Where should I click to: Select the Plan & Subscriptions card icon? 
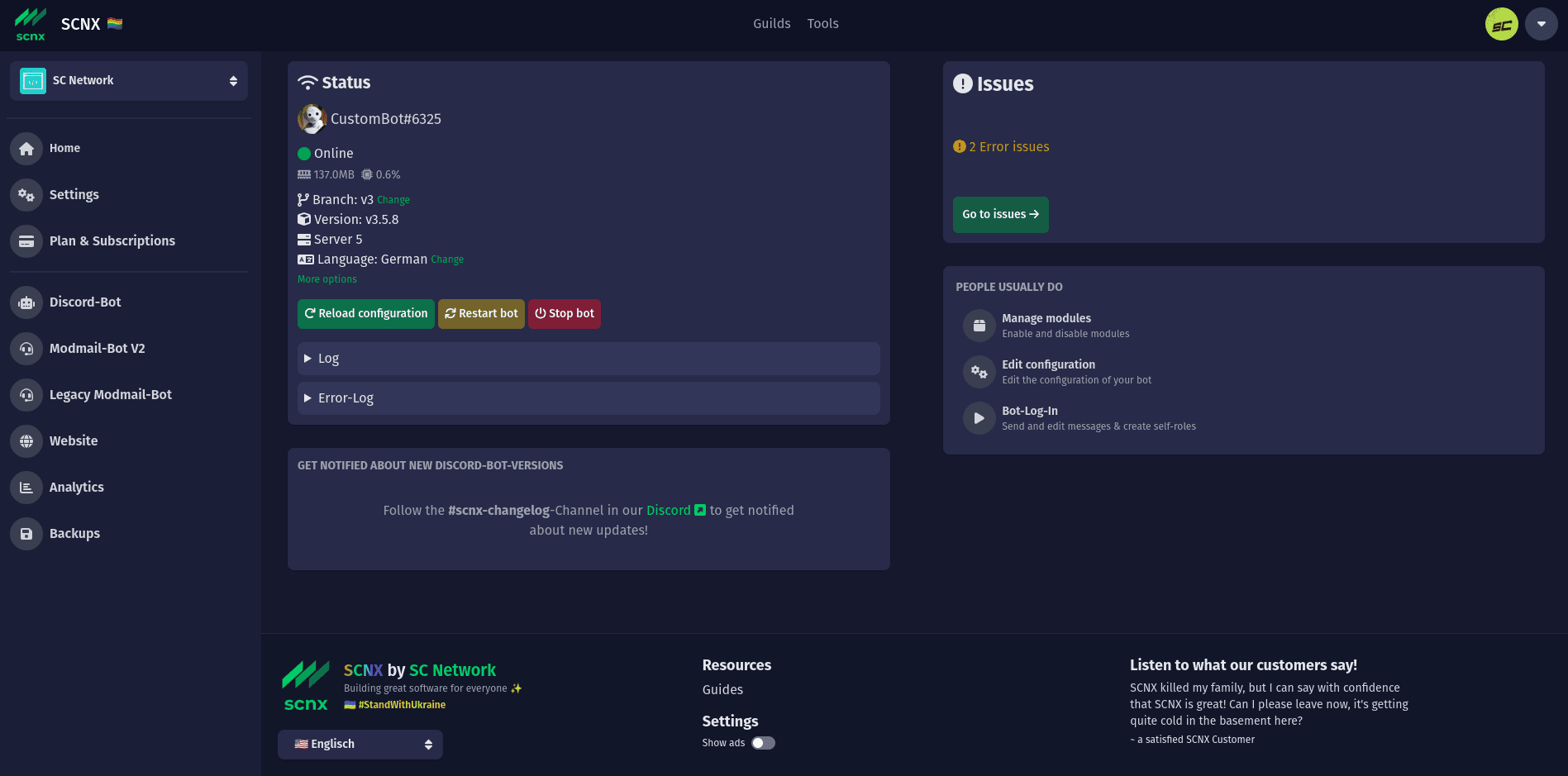point(26,241)
